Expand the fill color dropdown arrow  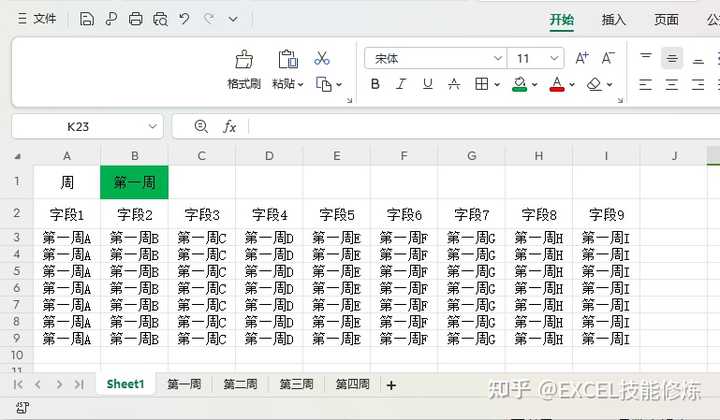534,84
